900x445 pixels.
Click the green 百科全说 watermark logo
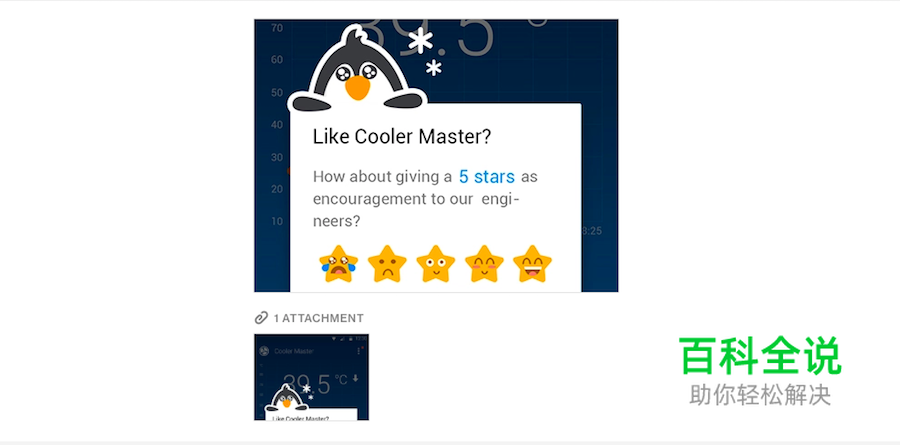click(760, 356)
